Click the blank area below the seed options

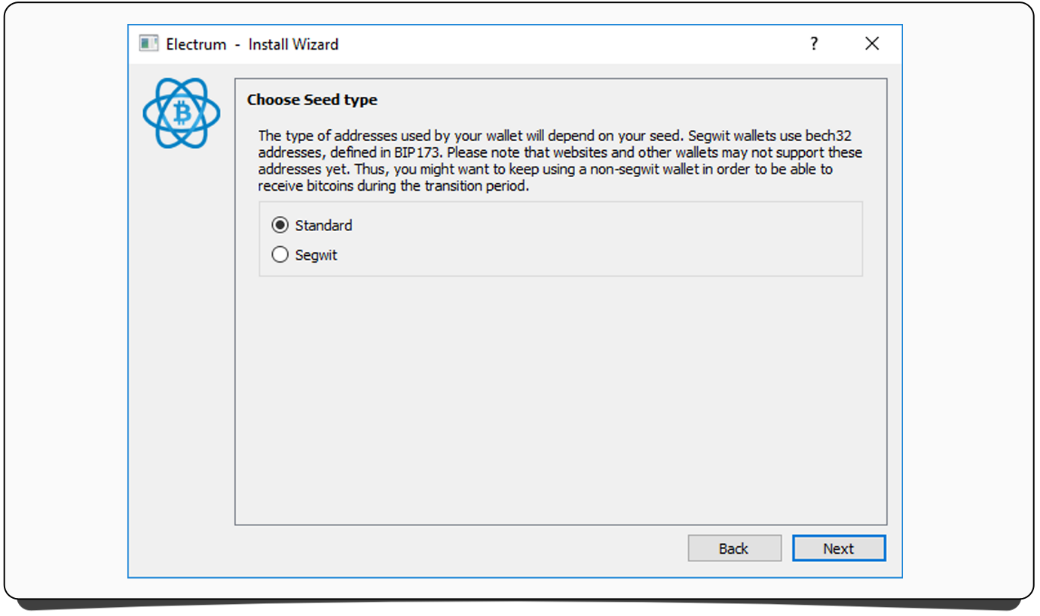point(560,400)
